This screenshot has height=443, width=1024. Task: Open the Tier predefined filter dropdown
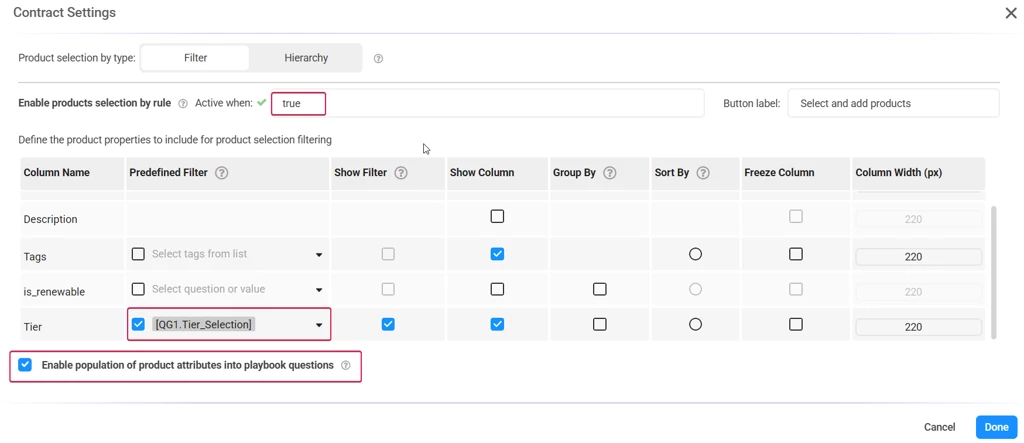click(319, 325)
